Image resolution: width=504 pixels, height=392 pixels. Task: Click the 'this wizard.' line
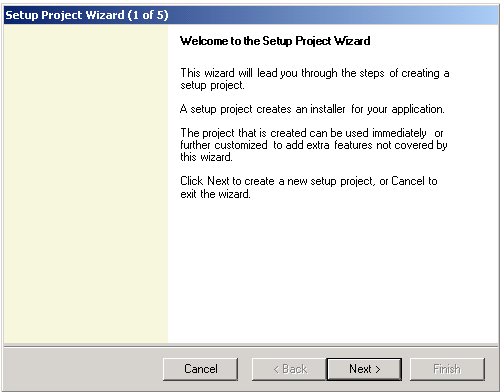pos(206,157)
